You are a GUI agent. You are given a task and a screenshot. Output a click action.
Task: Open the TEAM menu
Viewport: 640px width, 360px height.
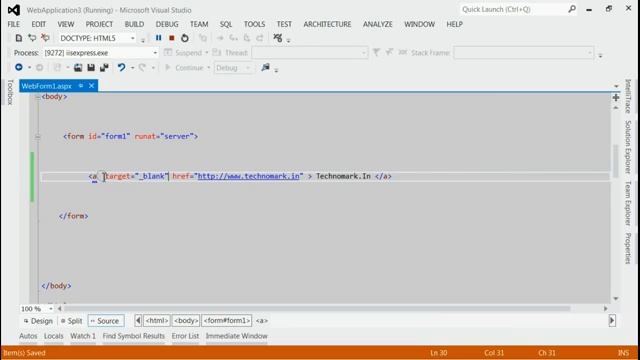click(199, 24)
